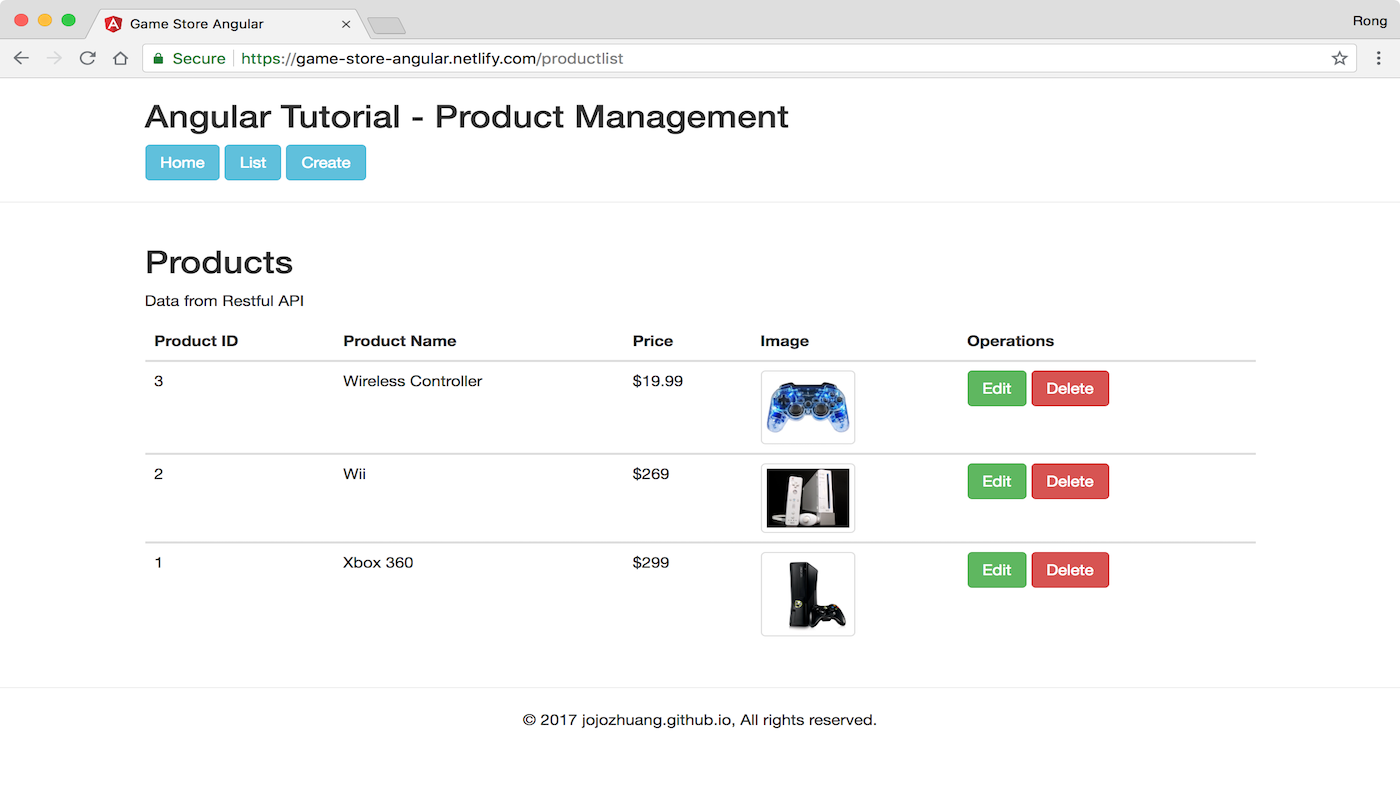The height and width of the screenshot is (800, 1400).
Task: Open the Create product button
Action: (326, 162)
